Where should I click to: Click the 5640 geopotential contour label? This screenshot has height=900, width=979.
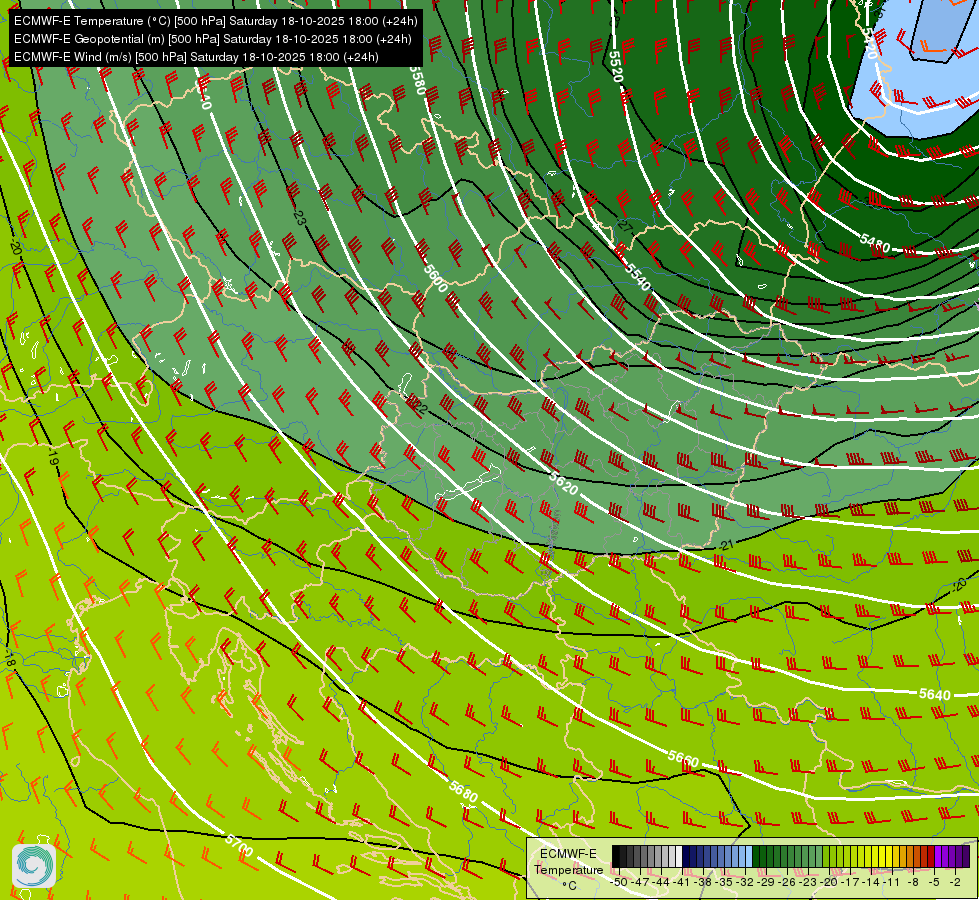click(x=935, y=694)
